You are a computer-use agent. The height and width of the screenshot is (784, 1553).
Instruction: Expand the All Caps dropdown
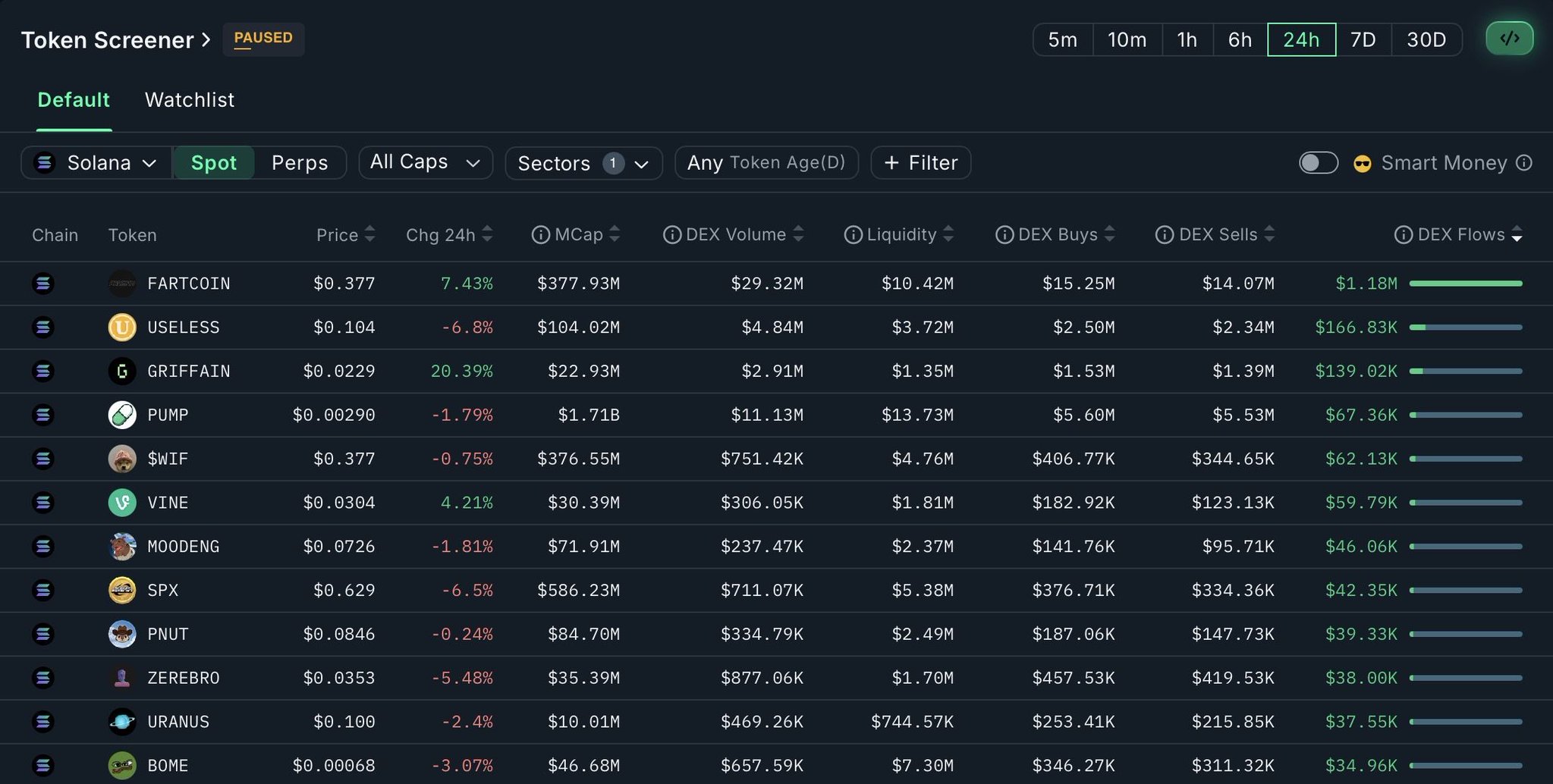[425, 162]
